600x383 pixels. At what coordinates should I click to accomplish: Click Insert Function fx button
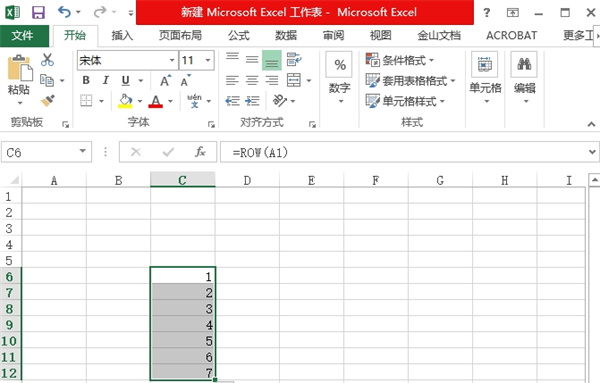click(x=200, y=152)
